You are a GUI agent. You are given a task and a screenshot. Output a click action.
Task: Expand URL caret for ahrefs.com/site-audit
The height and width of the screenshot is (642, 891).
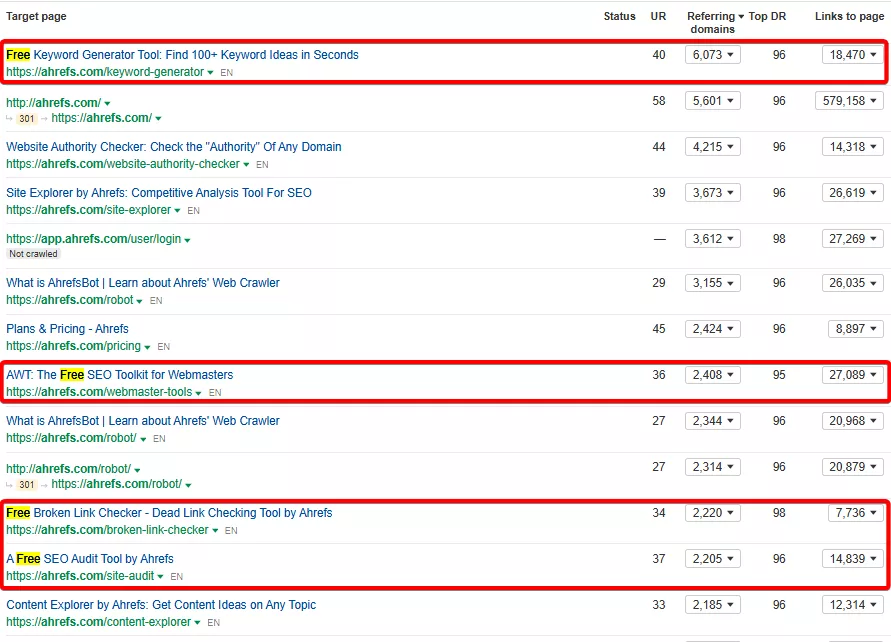[x=160, y=577]
